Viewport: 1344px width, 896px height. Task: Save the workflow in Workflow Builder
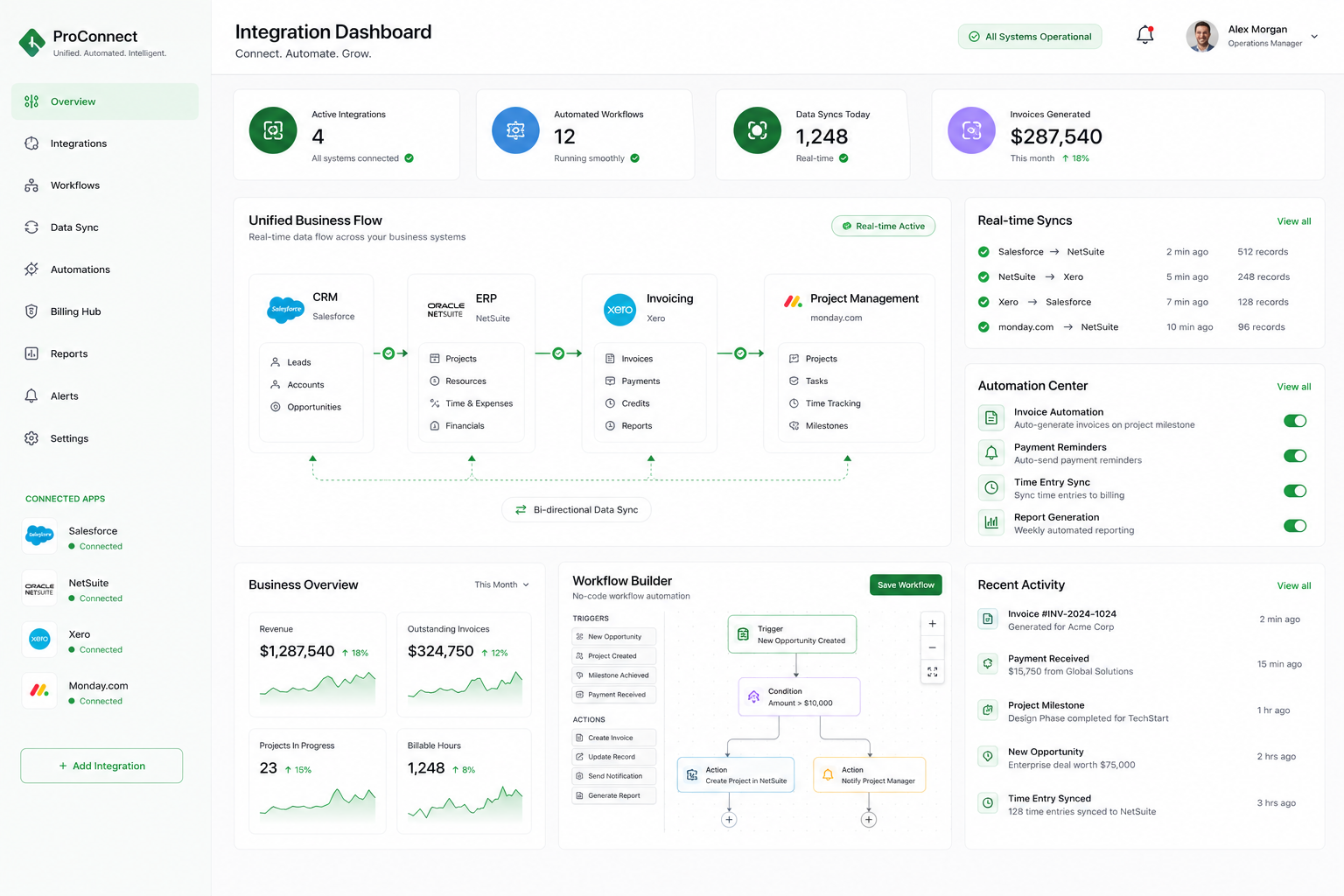[x=906, y=584]
